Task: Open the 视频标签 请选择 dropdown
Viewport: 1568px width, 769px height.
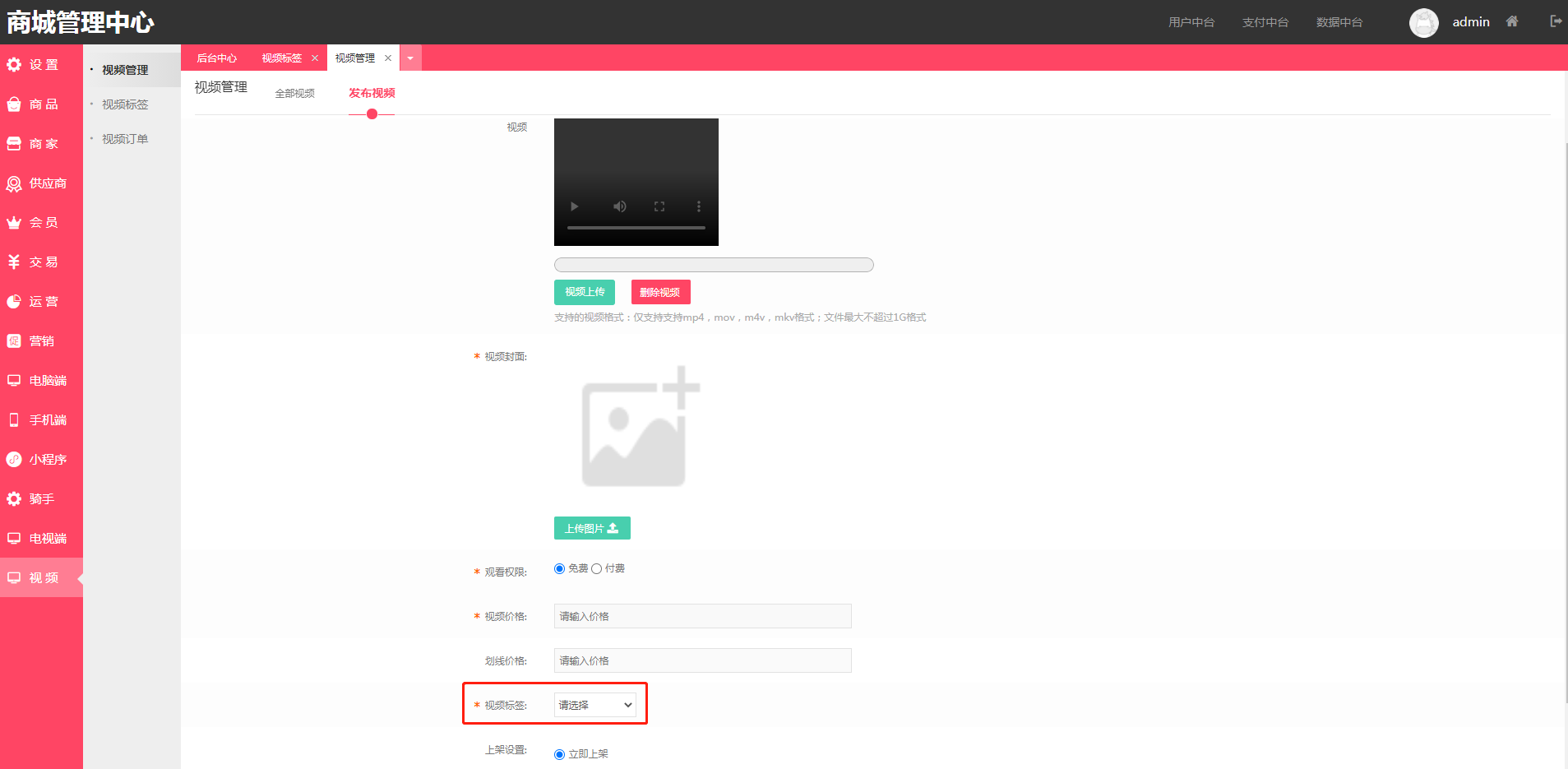Action: (x=595, y=705)
